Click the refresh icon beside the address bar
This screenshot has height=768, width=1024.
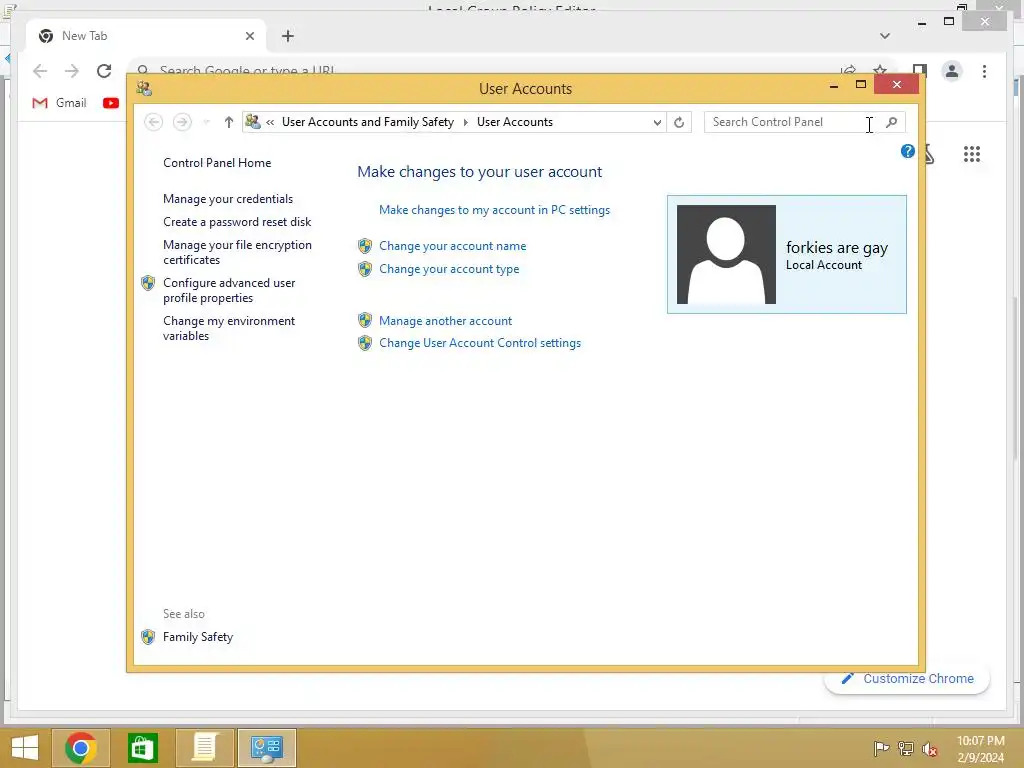pyautogui.click(x=679, y=122)
